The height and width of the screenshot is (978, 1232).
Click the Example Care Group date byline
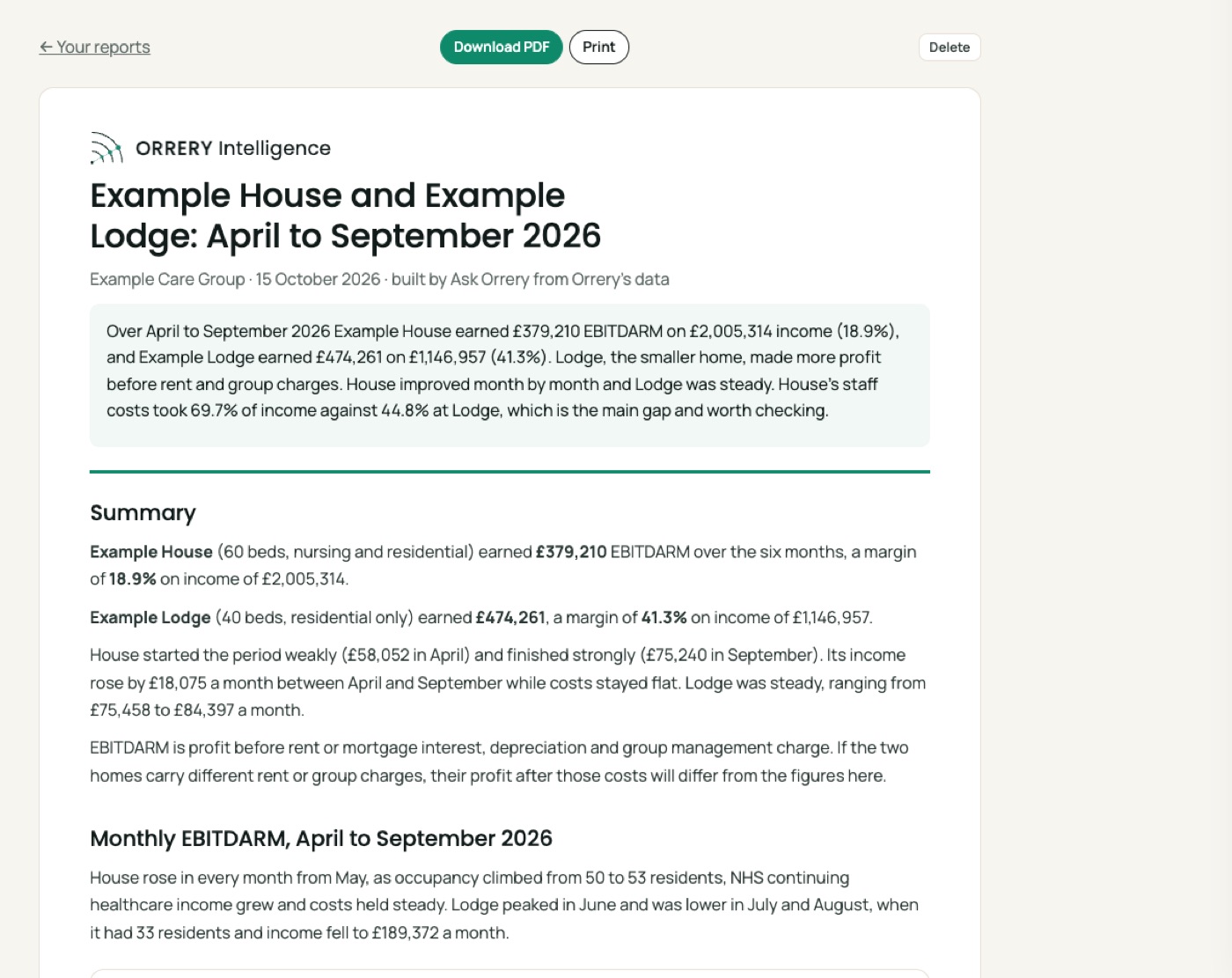[x=379, y=279]
